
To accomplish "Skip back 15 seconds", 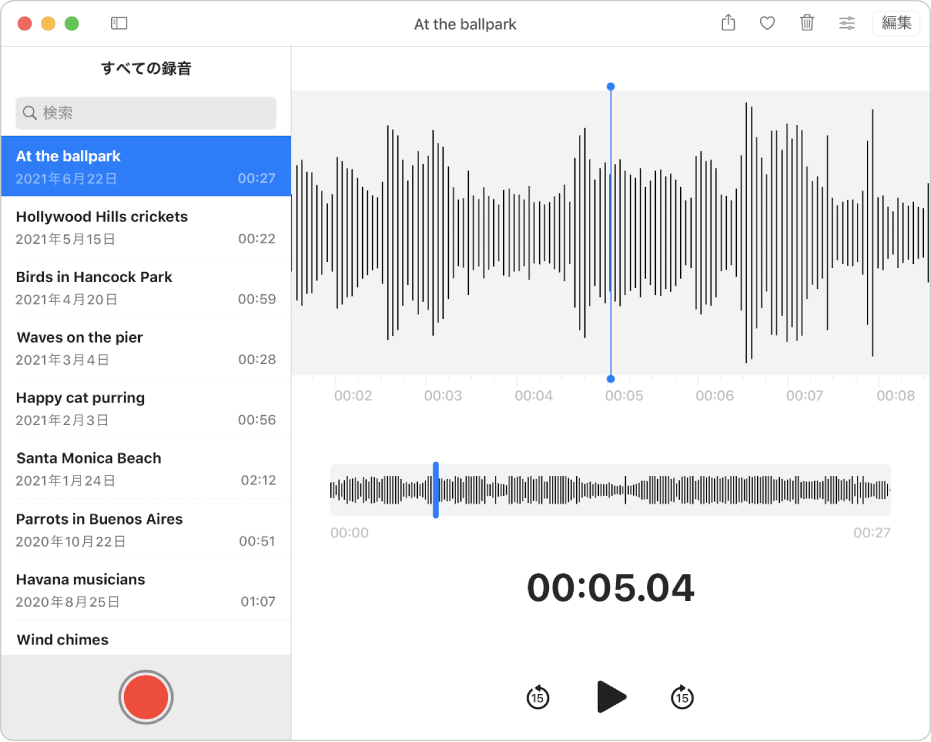I will tap(537, 697).
